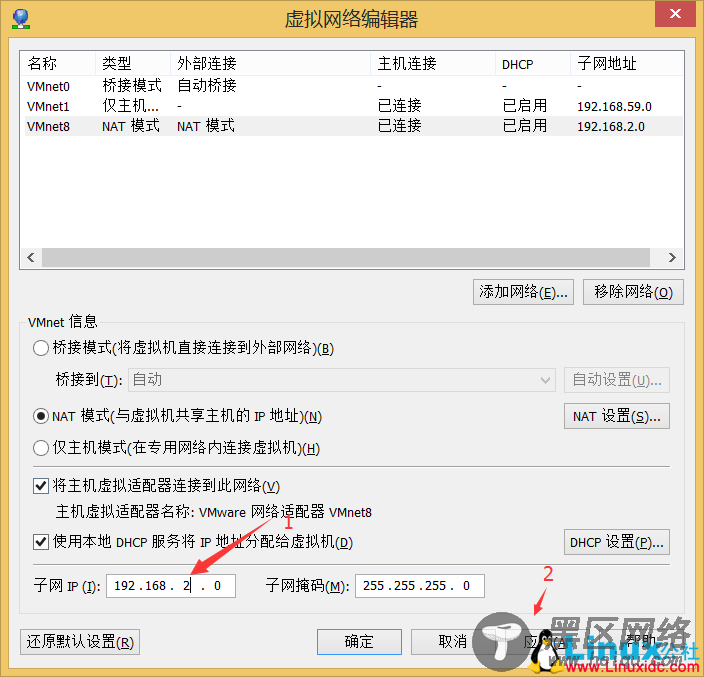Click the horizontal scrollbar track

[346, 257]
